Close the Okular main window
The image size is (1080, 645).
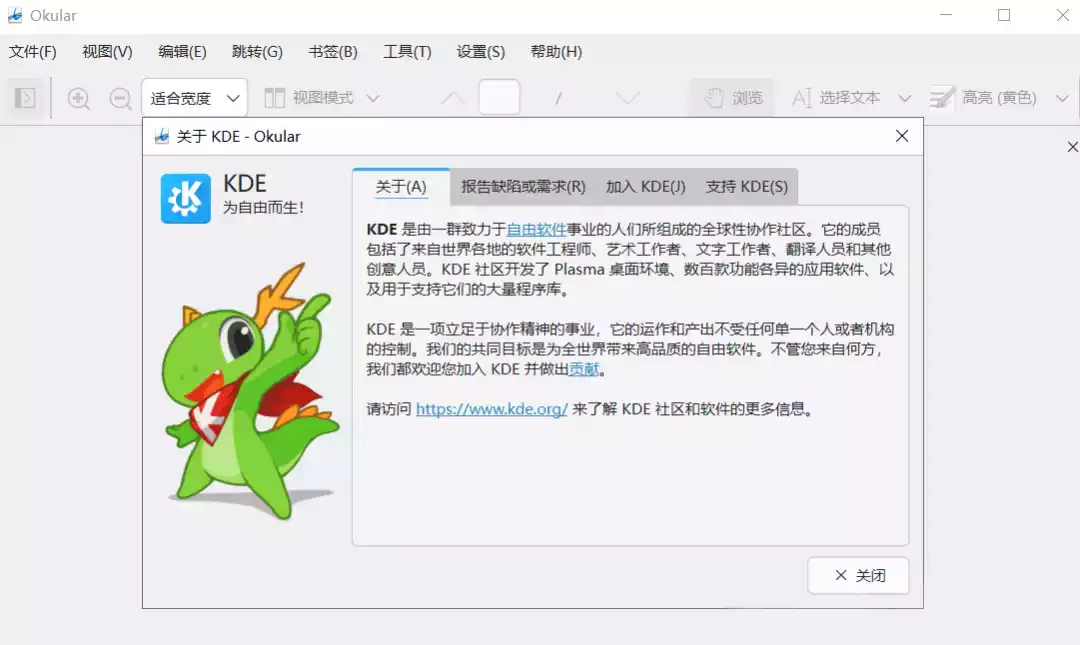[1063, 15]
